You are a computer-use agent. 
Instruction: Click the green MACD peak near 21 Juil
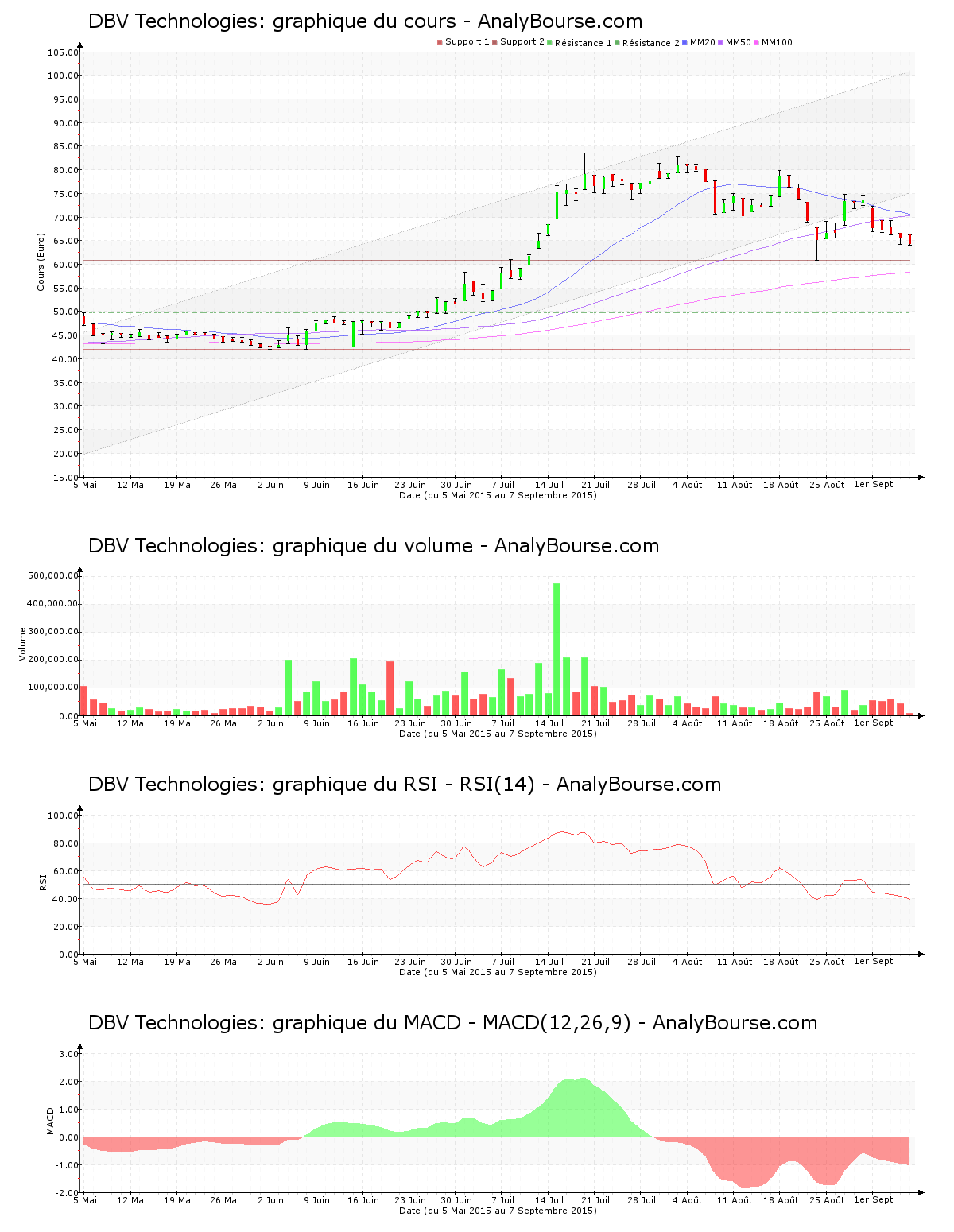tap(584, 1107)
